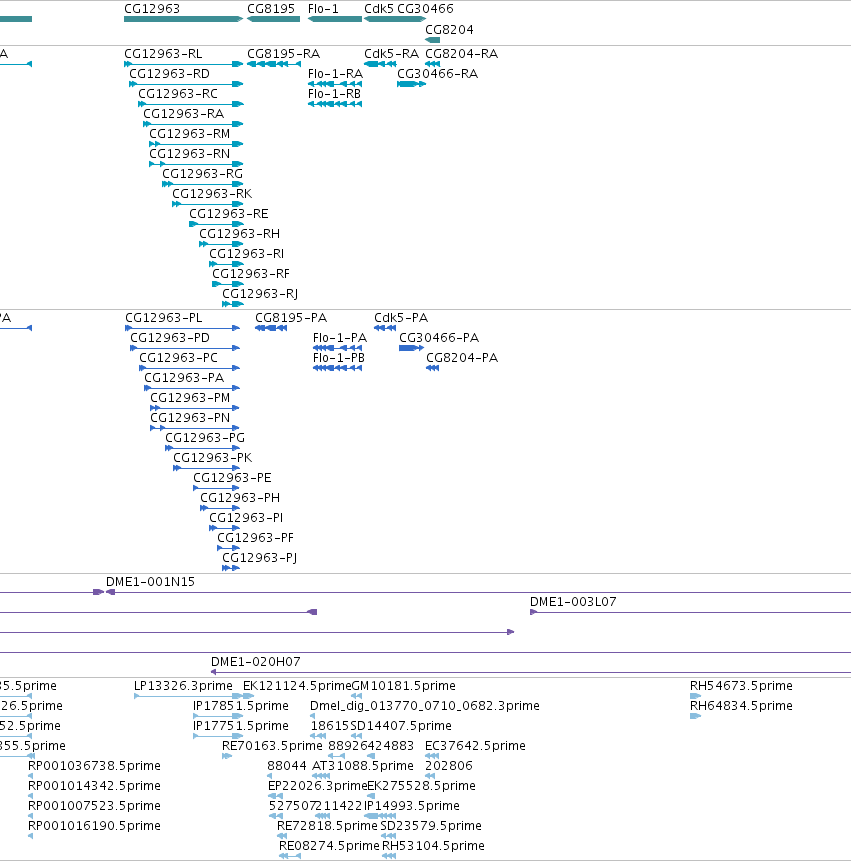Select EST LP13326.3prime

pos(183,686)
